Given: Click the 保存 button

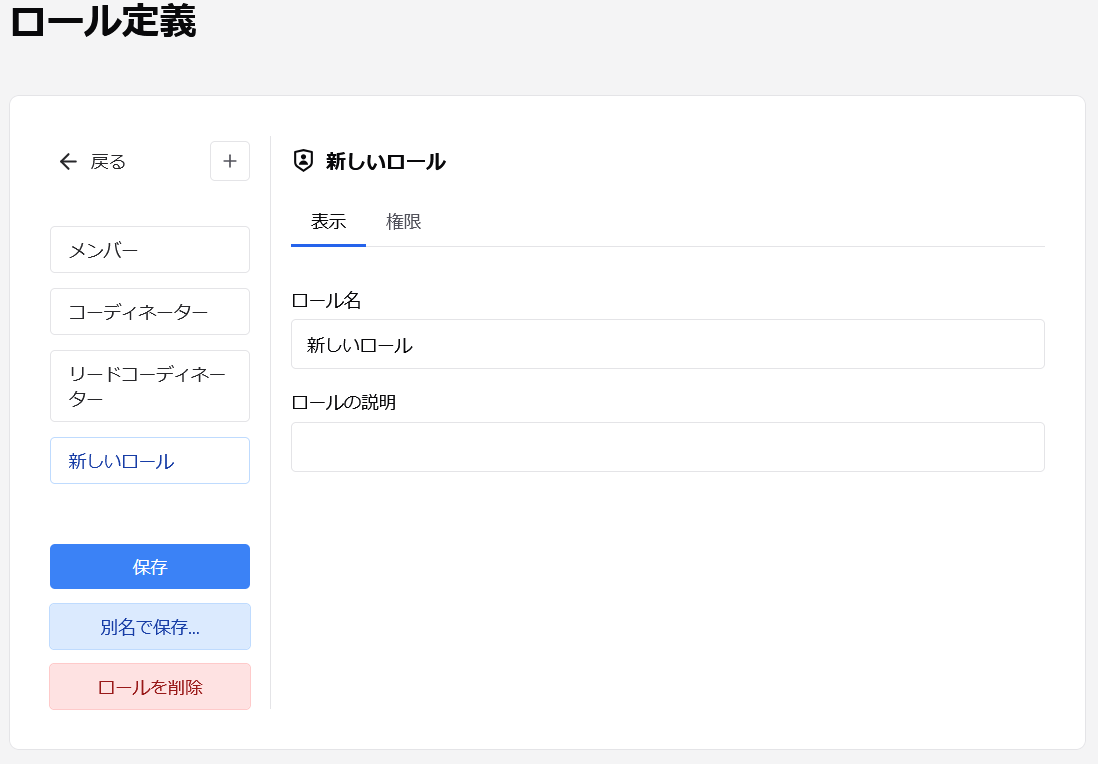Looking at the screenshot, I should 149,566.
